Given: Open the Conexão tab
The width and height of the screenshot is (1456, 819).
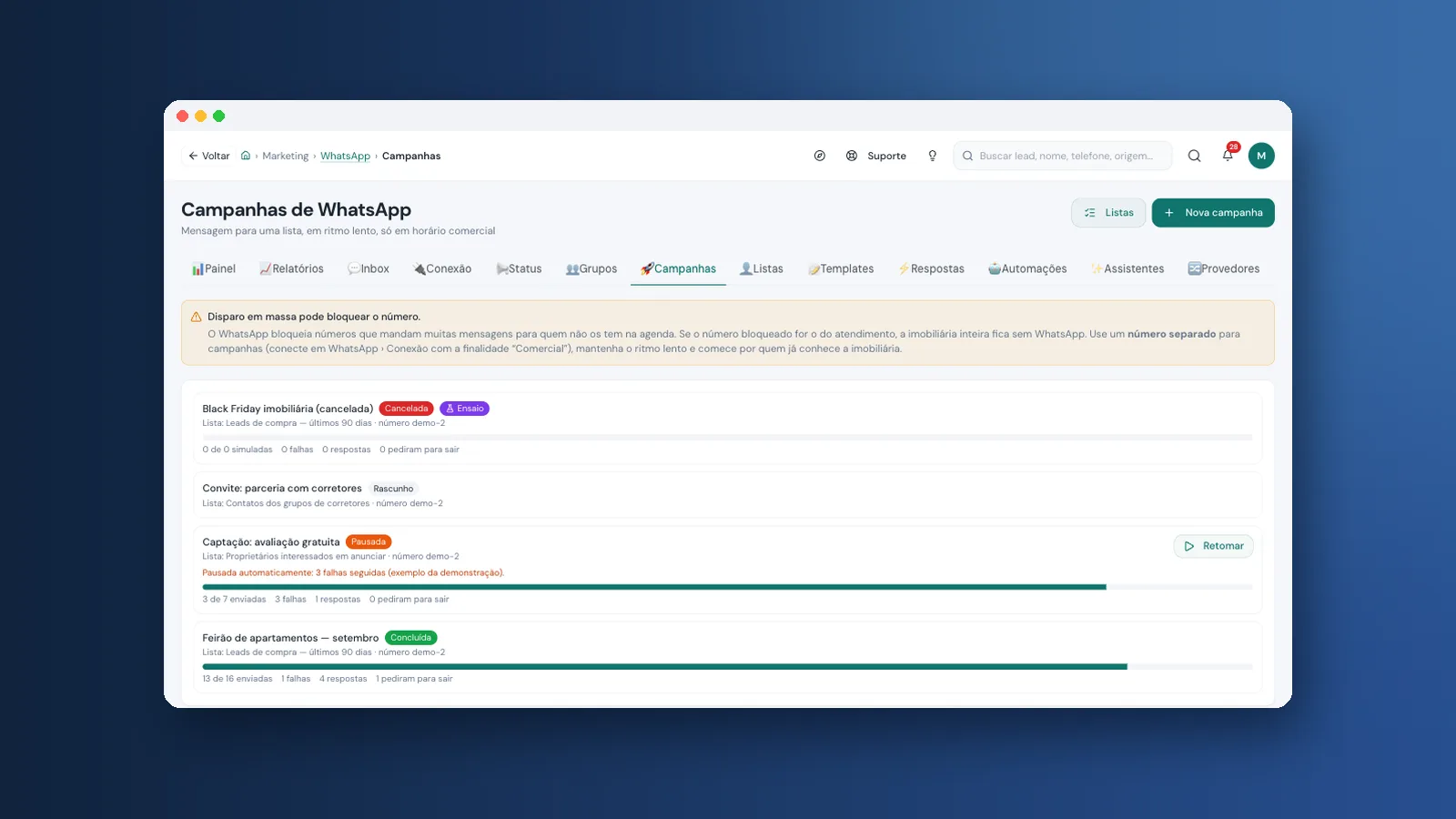Looking at the screenshot, I should coord(442,268).
